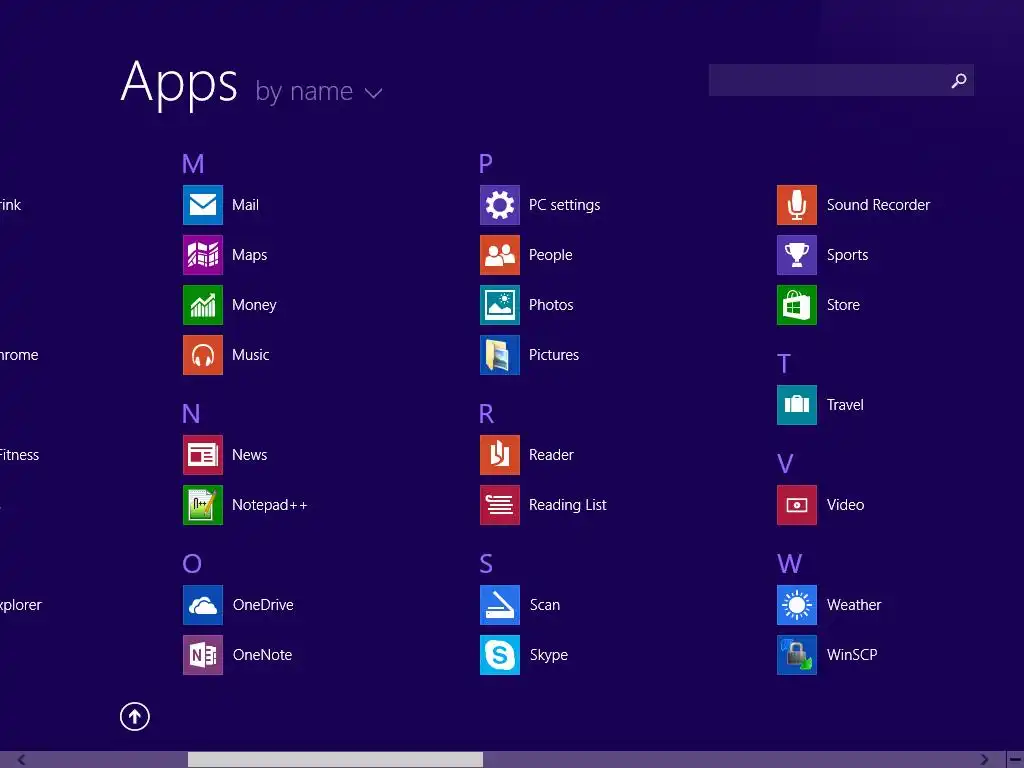The height and width of the screenshot is (768, 1024).
Task: Launch the Maps app icon
Action: [x=202, y=255]
